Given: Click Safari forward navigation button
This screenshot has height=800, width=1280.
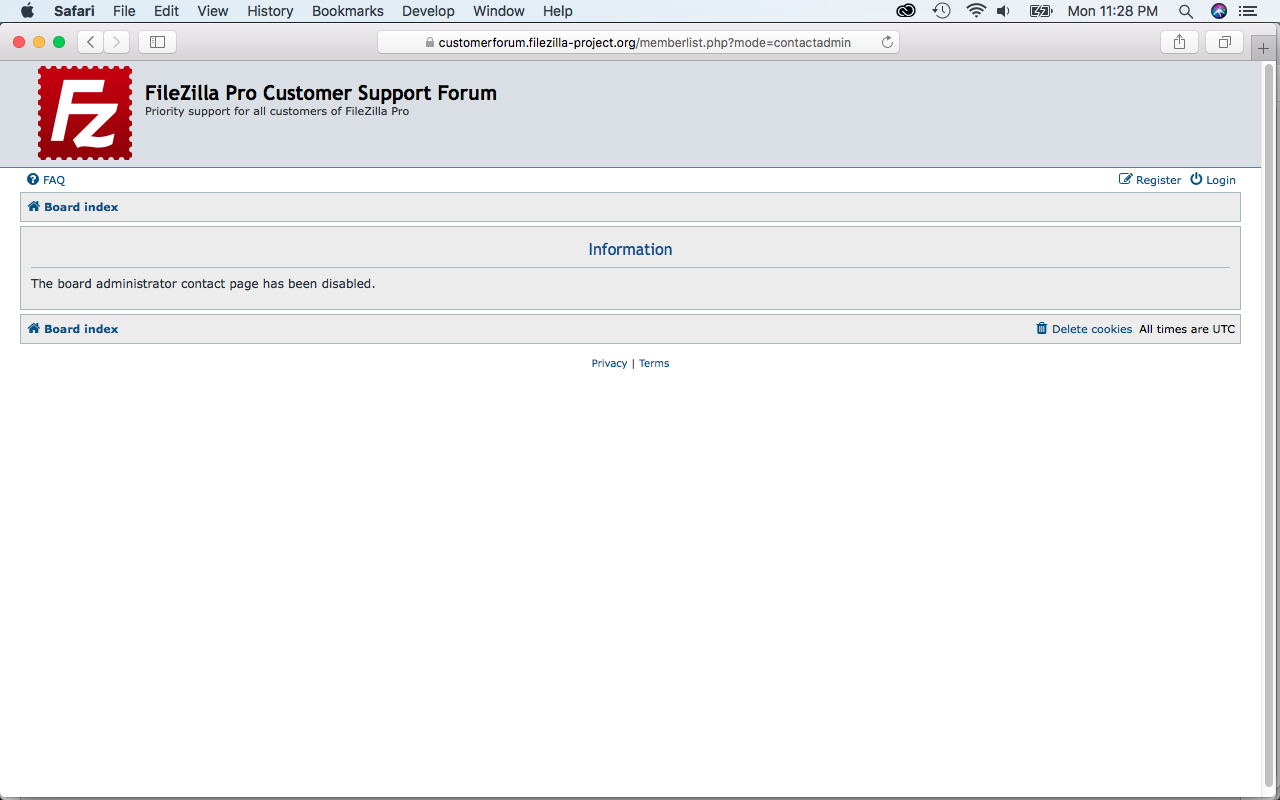Looking at the screenshot, I should pyautogui.click(x=117, y=42).
